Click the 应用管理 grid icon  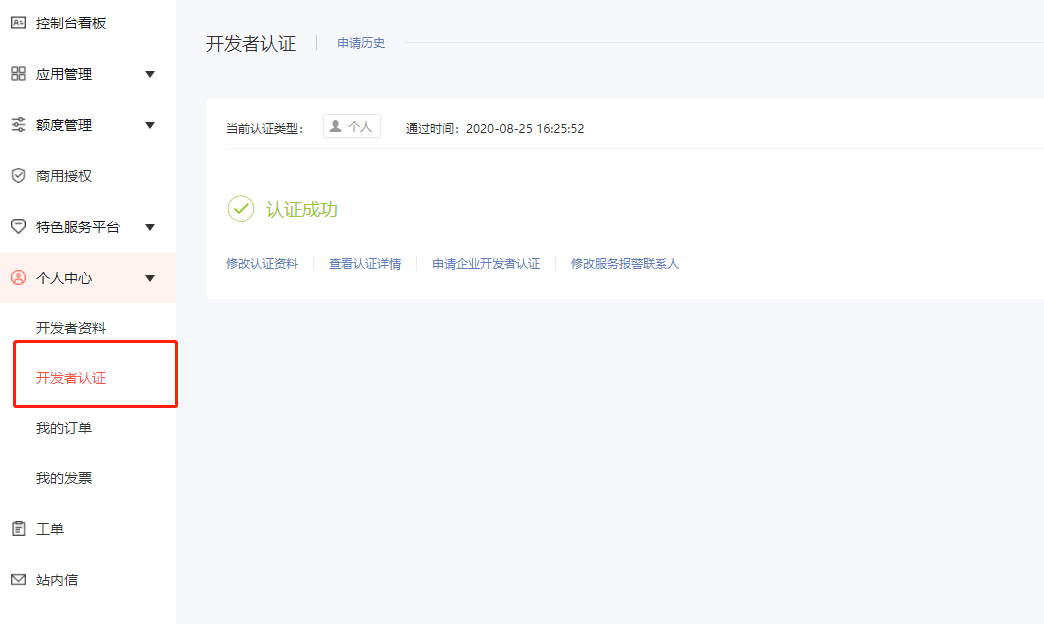[19, 74]
